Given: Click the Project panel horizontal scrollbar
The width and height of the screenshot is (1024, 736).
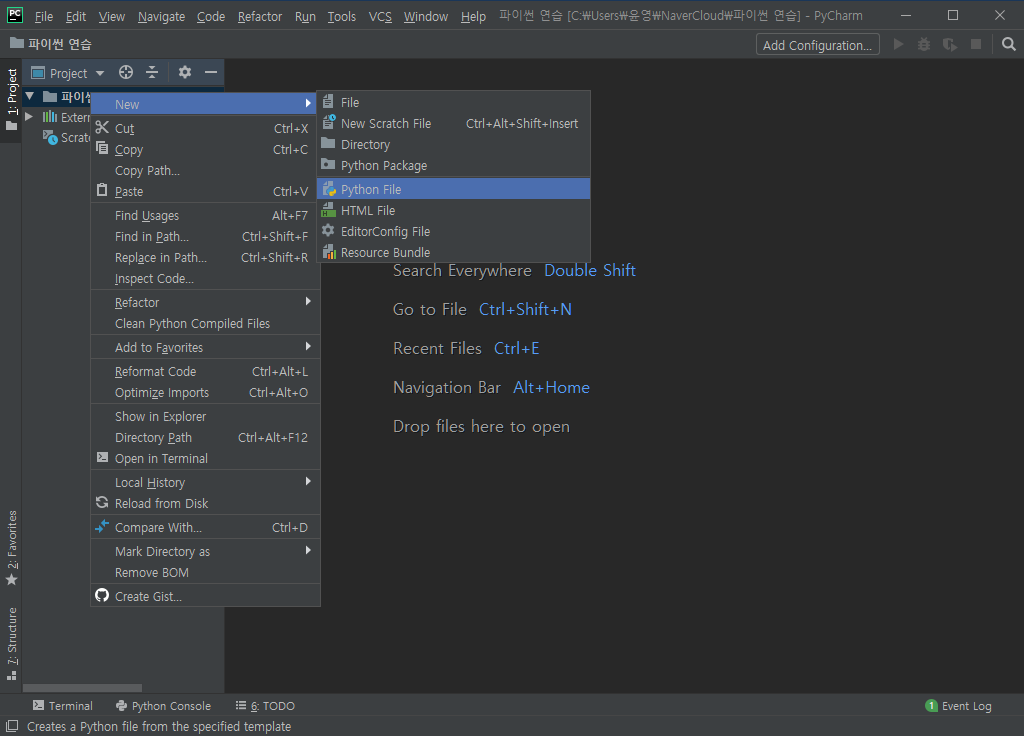Looking at the screenshot, I should pos(82,688).
